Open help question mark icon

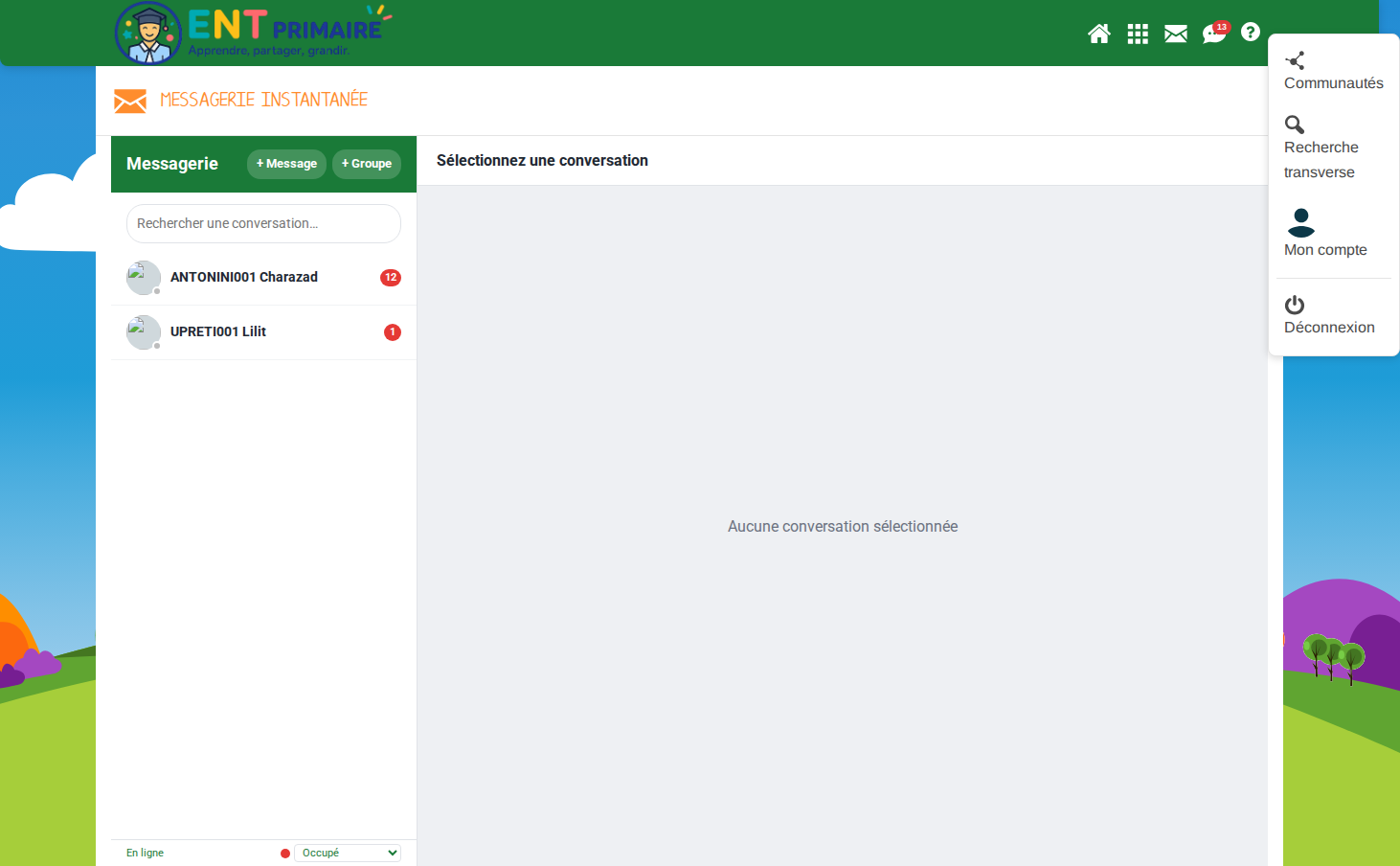[x=1250, y=32]
